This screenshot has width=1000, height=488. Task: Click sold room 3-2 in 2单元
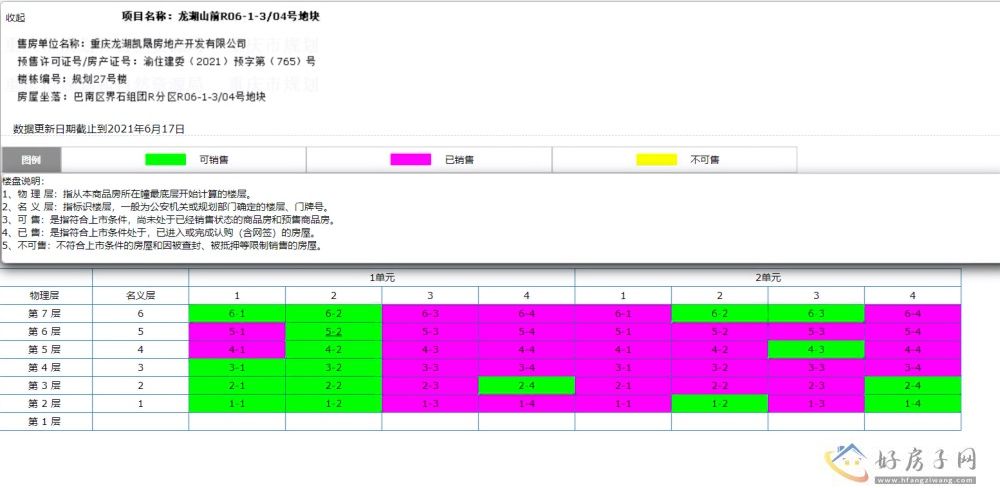719,367
